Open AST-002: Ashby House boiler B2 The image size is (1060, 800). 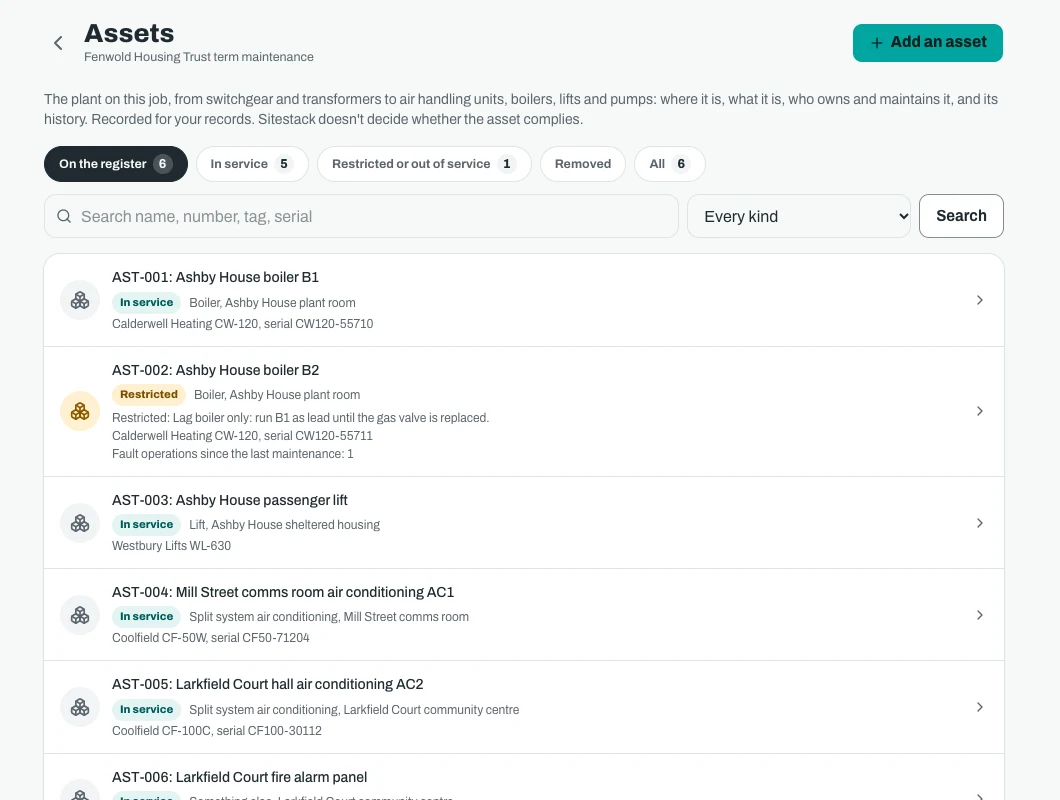pyautogui.click(x=524, y=411)
